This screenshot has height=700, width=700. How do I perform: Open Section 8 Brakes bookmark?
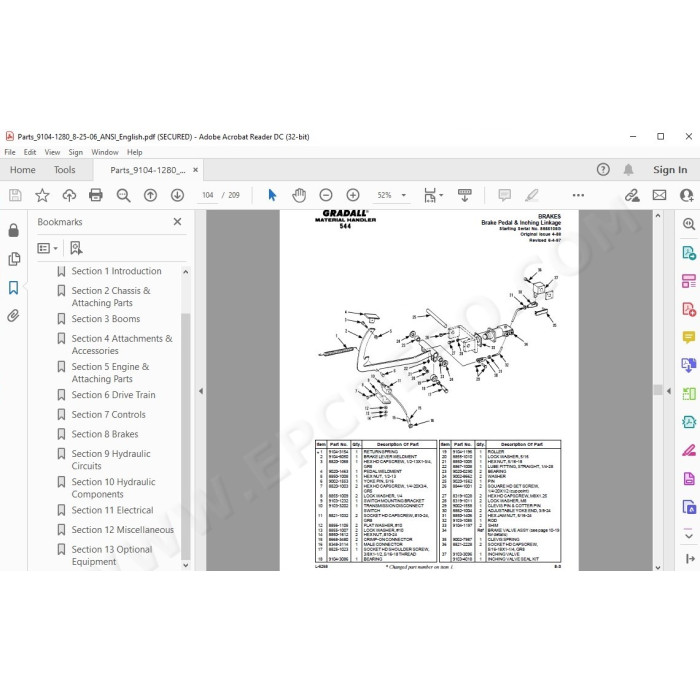105,434
